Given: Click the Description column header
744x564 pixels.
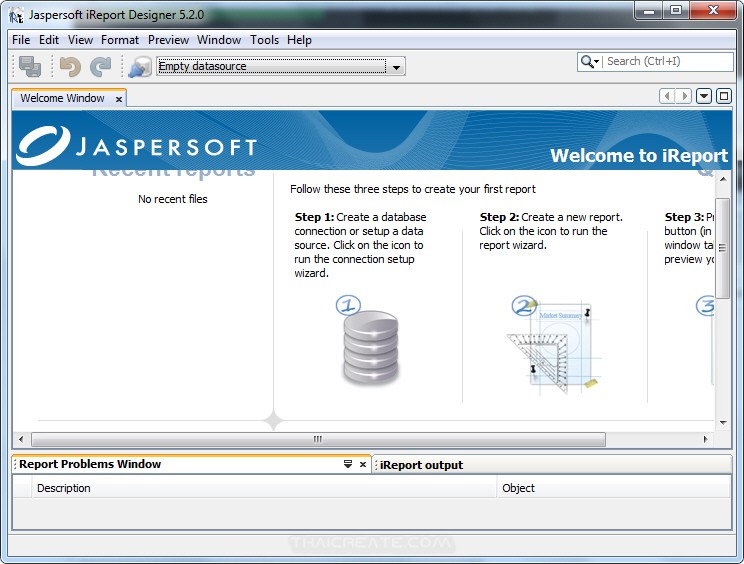Looking at the screenshot, I should [x=264, y=488].
